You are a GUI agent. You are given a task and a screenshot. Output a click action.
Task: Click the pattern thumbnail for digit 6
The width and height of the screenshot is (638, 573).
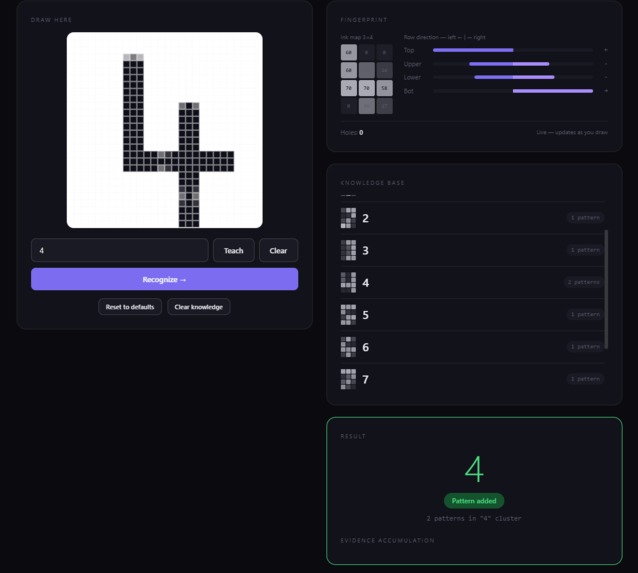tap(348, 347)
